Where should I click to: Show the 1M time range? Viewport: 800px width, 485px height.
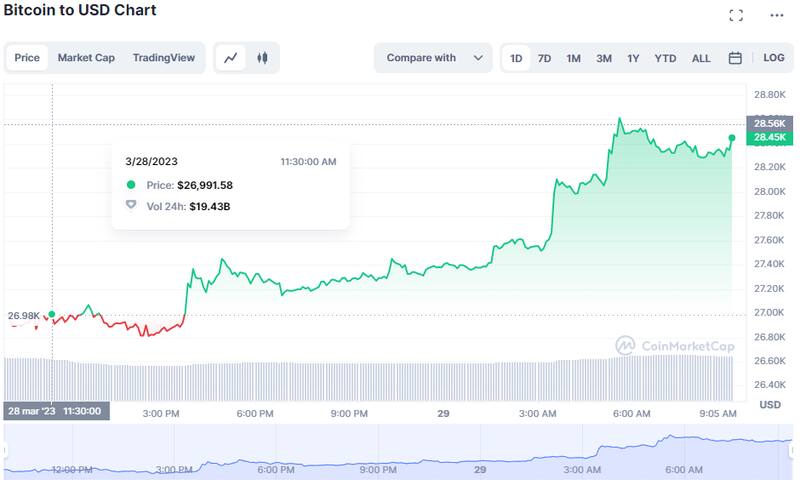tap(573, 58)
